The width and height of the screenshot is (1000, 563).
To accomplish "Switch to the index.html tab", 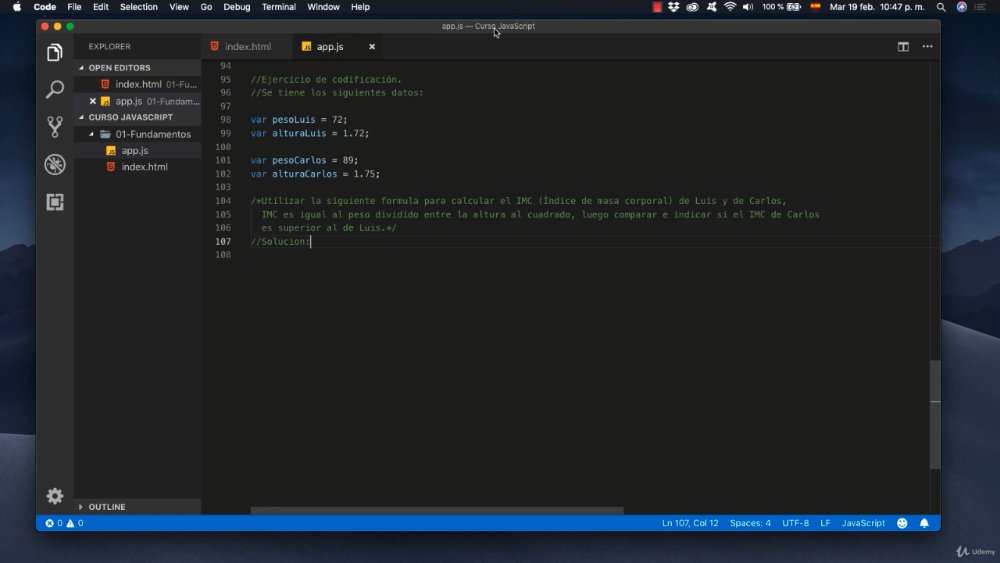I will pos(247,47).
